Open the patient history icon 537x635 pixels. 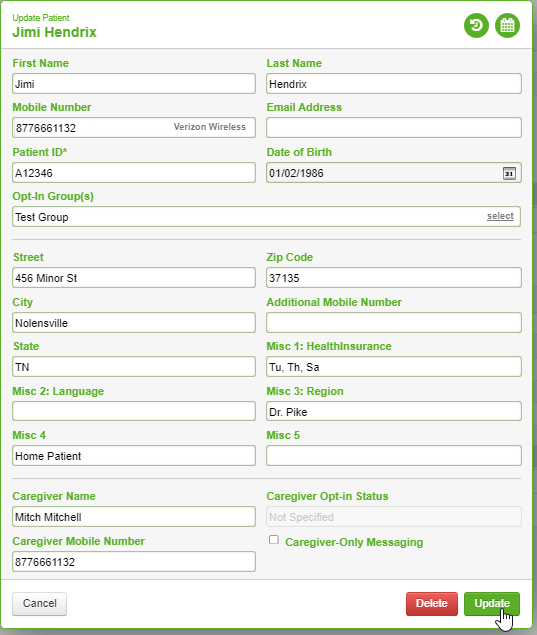click(476, 26)
